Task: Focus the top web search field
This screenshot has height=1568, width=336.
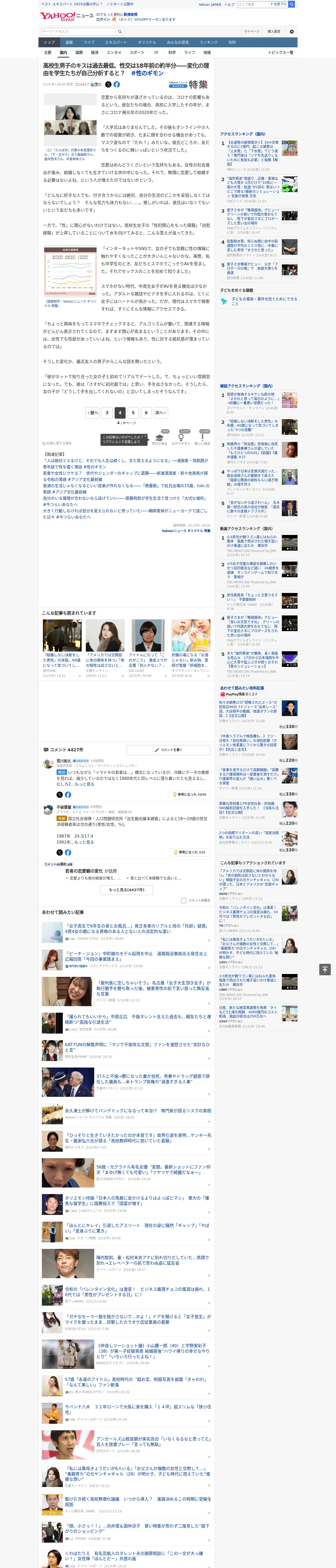Action: [253, 4]
